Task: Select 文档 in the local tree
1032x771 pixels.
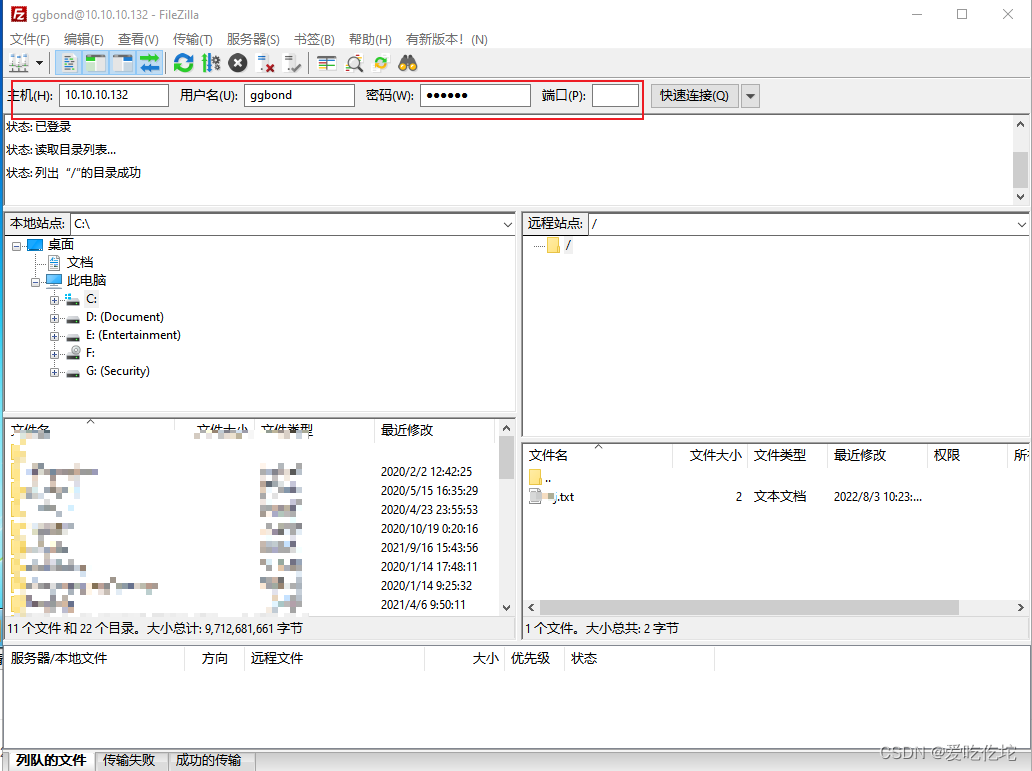Action: [80, 263]
